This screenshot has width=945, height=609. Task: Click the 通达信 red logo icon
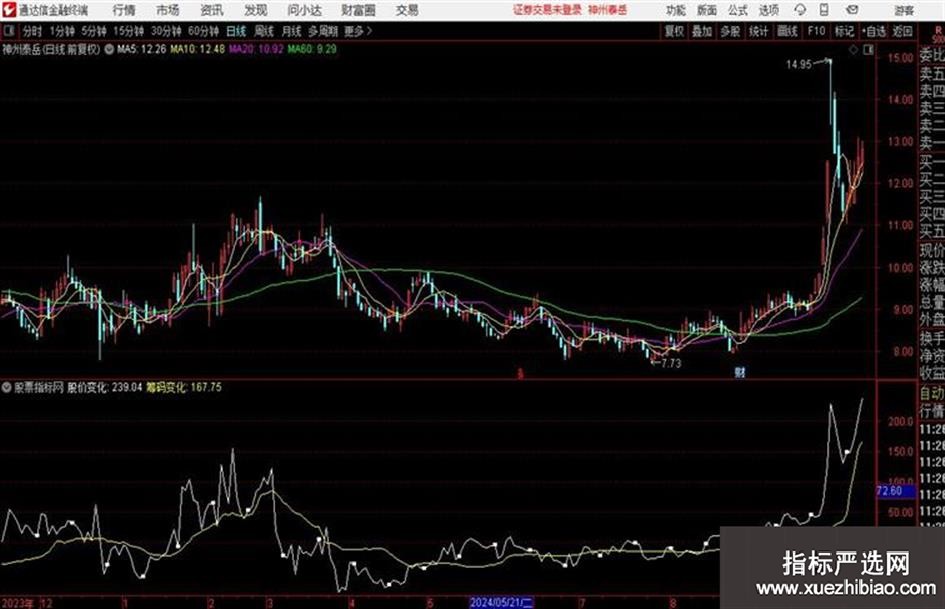[x=8, y=10]
